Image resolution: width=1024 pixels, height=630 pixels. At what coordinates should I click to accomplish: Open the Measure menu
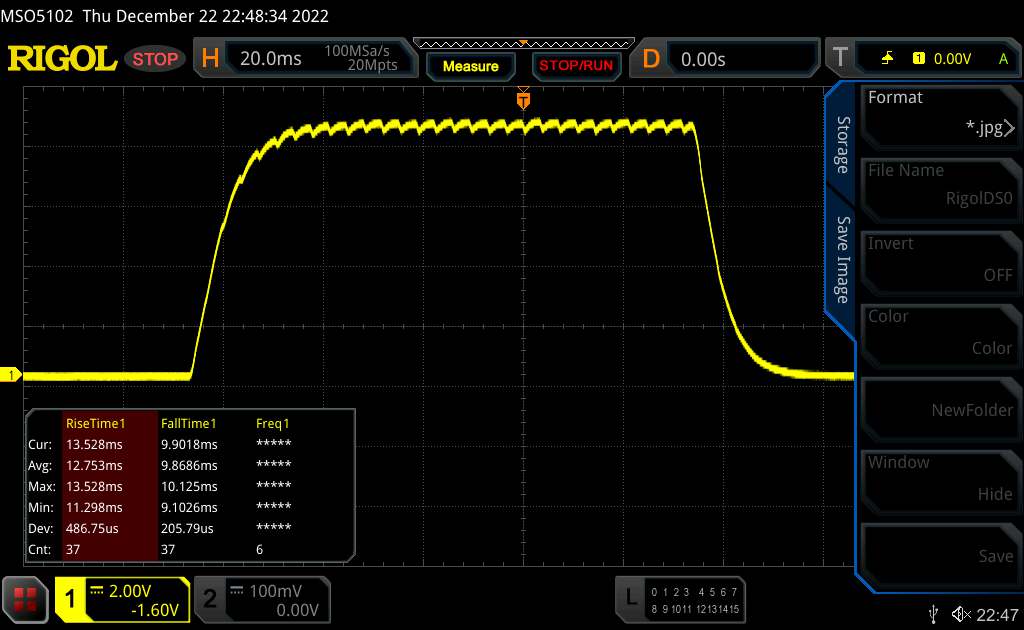click(470, 66)
